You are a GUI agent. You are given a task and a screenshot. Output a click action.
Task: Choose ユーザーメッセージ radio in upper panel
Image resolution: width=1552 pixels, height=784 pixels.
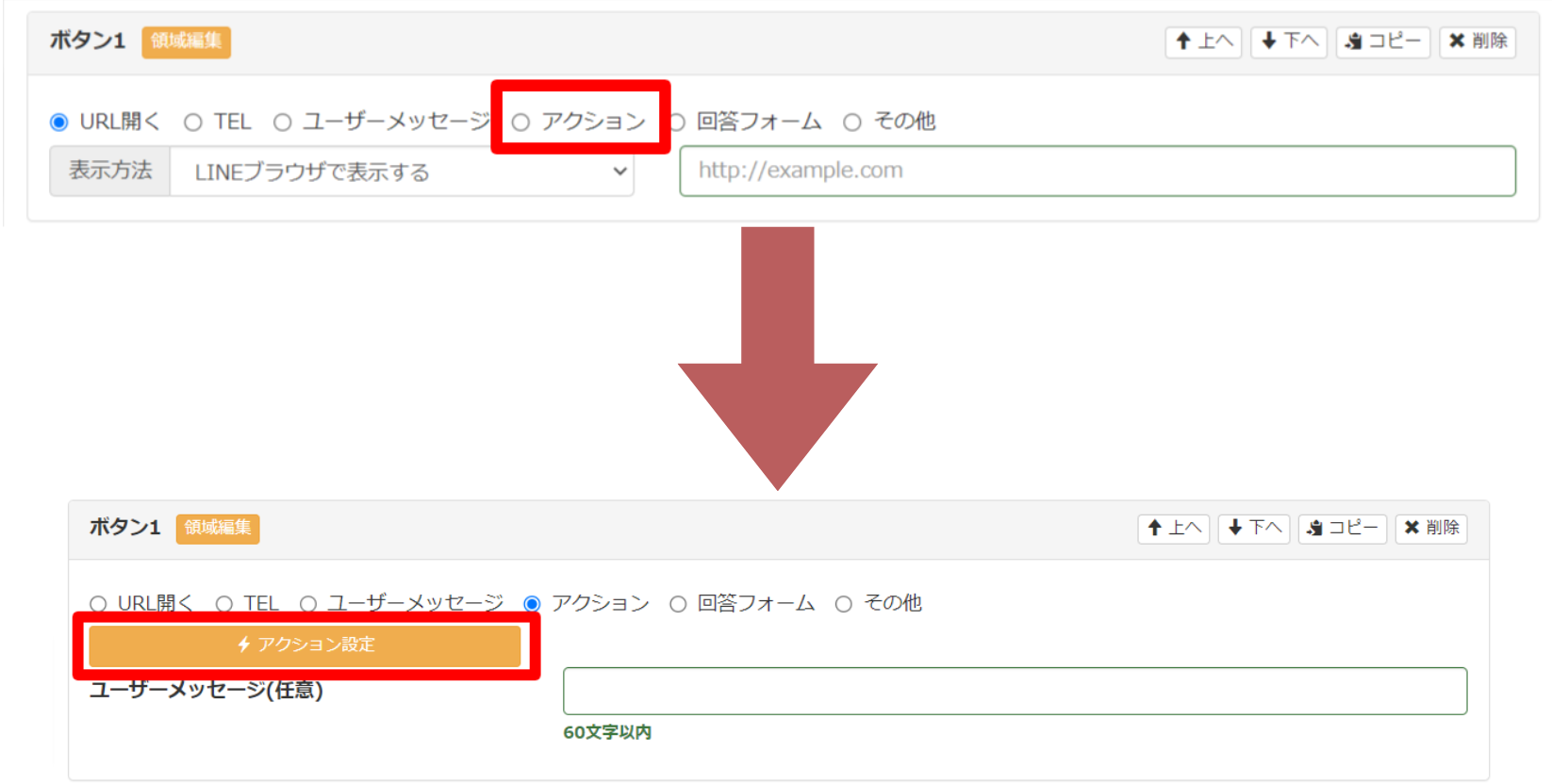pyautogui.click(x=282, y=122)
